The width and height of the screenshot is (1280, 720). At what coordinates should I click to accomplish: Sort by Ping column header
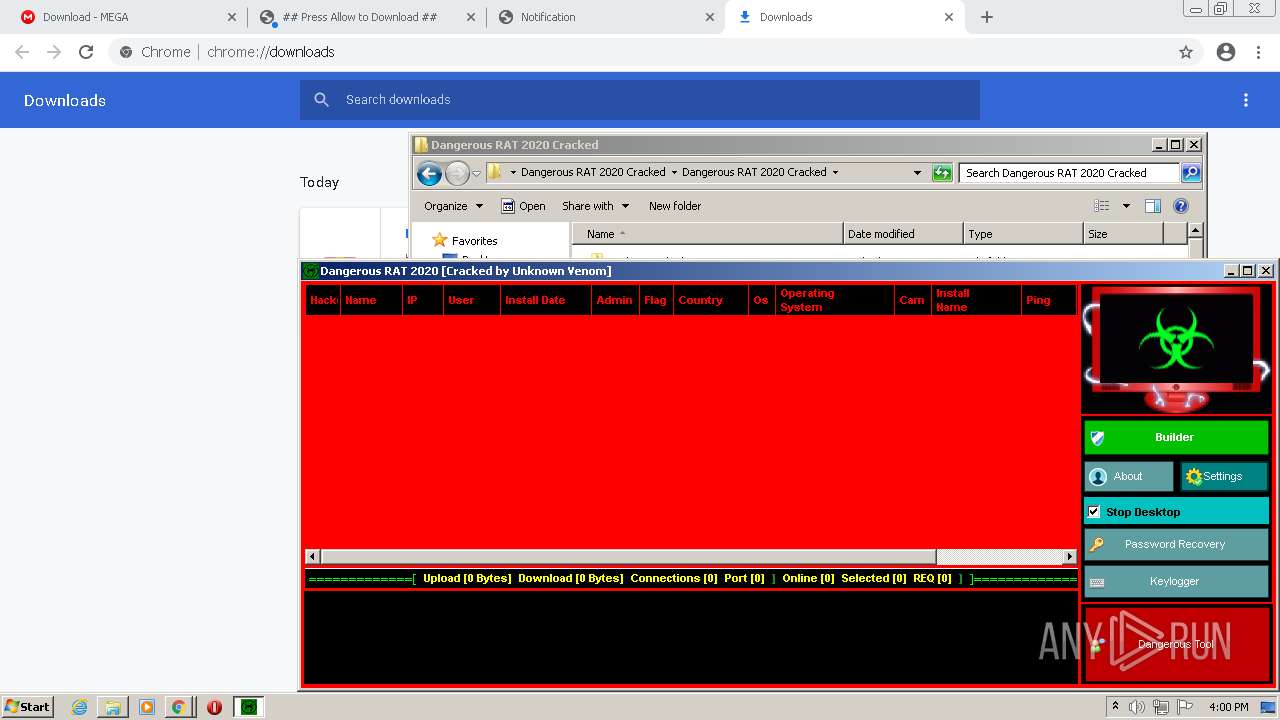[1048, 300]
